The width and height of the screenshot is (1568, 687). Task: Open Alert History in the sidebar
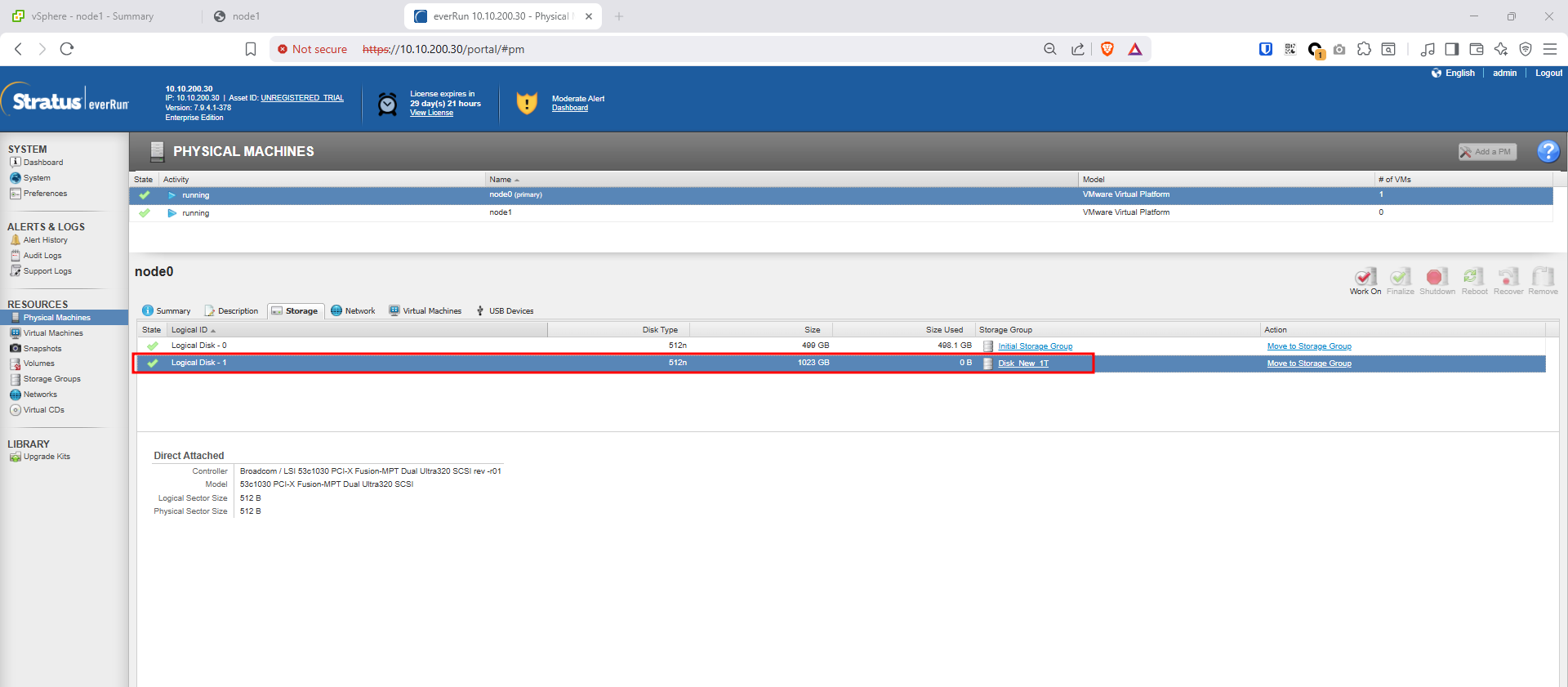coord(45,240)
